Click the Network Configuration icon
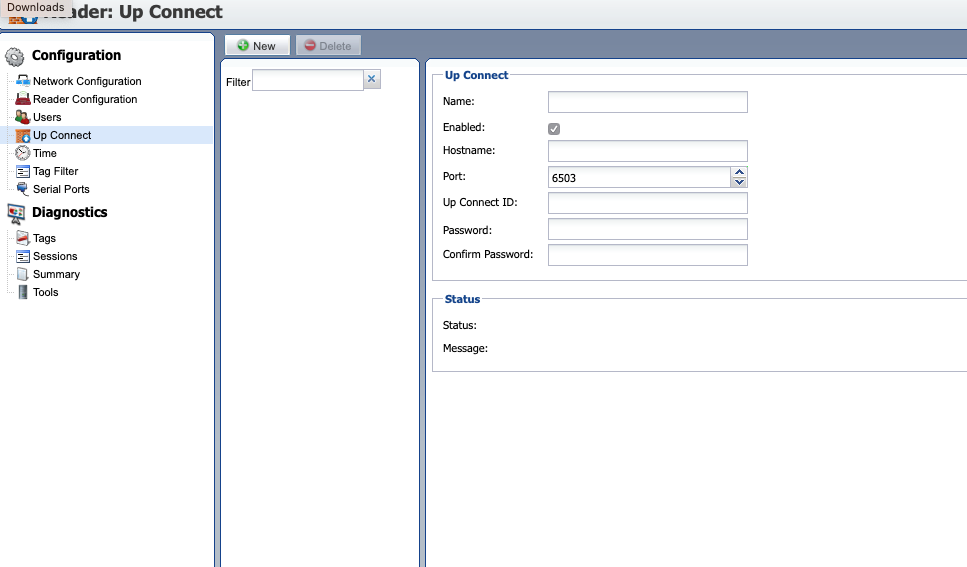The image size is (967, 567). coord(23,81)
